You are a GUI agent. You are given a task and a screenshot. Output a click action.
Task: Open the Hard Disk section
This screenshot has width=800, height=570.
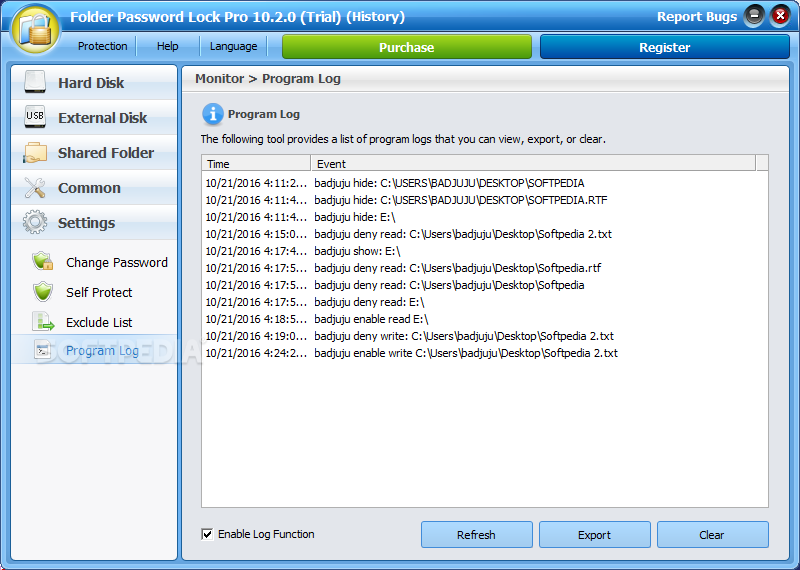click(94, 82)
